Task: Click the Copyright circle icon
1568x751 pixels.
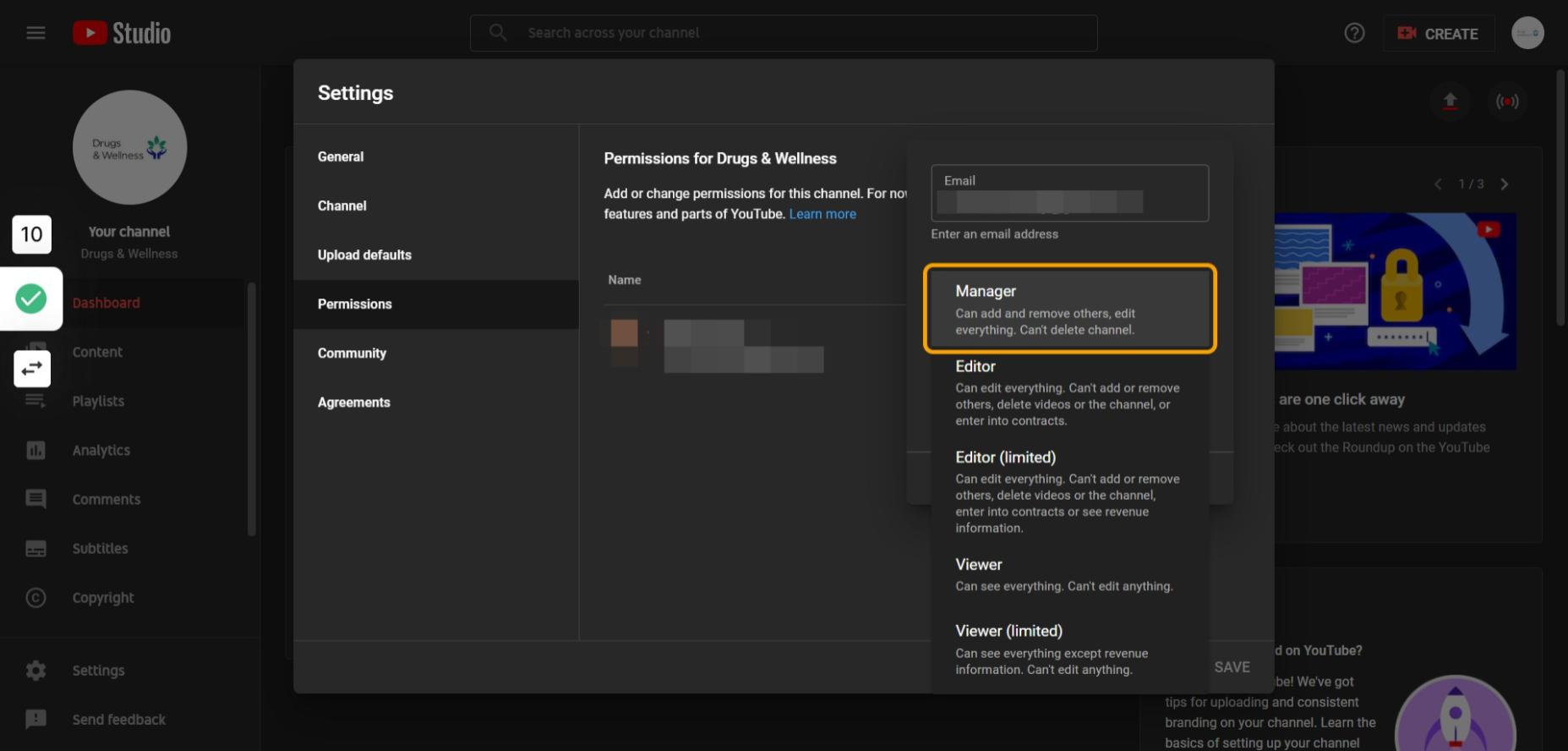Action: (36, 597)
